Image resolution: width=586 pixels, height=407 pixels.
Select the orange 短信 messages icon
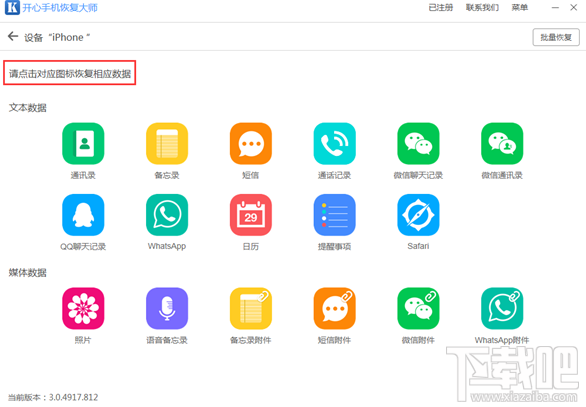coord(251,144)
